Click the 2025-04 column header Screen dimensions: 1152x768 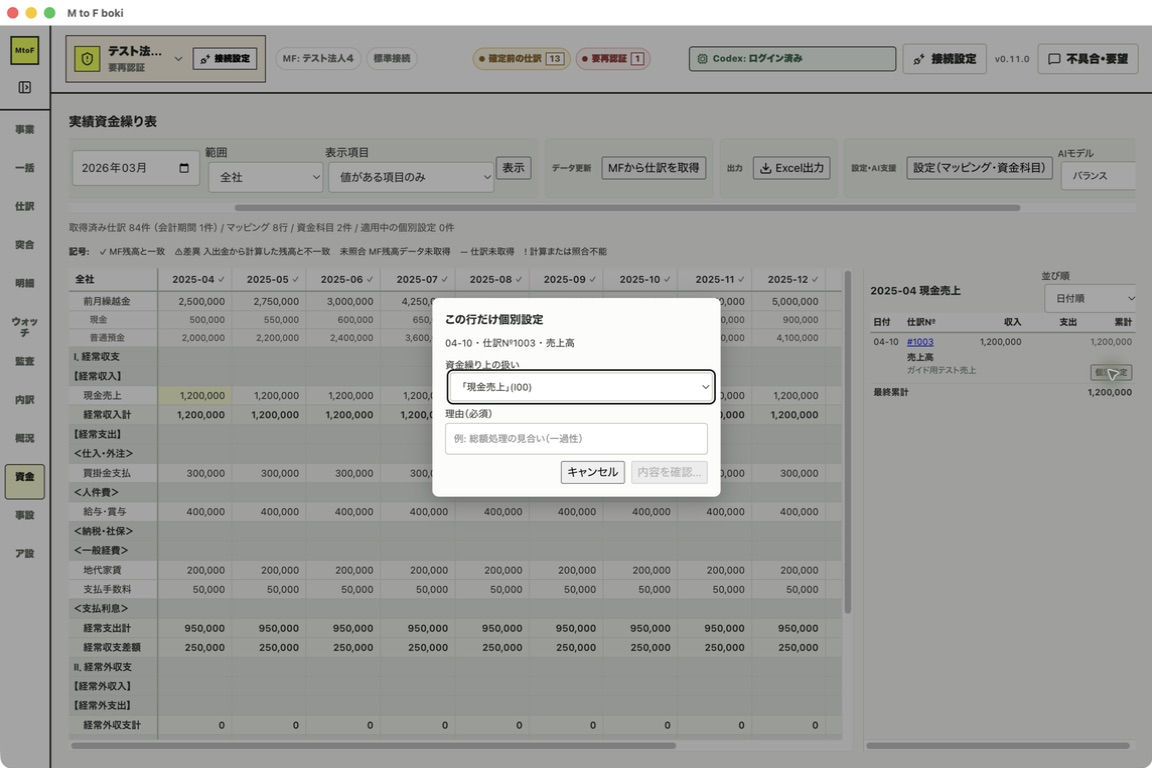click(195, 279)
